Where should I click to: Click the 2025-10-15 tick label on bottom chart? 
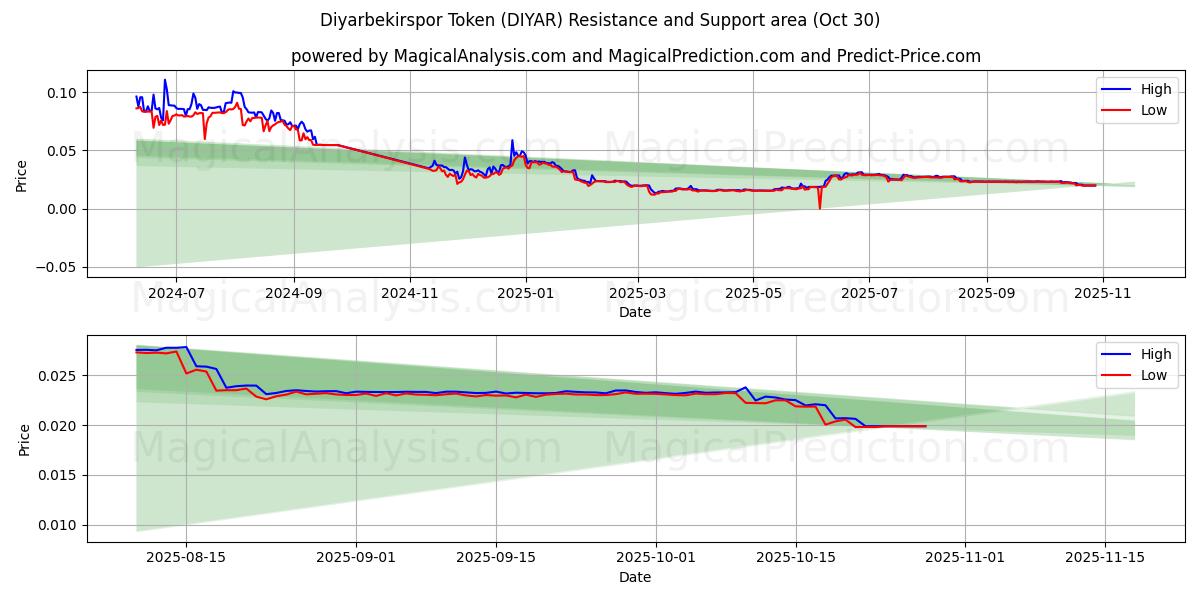click(796, 559)
